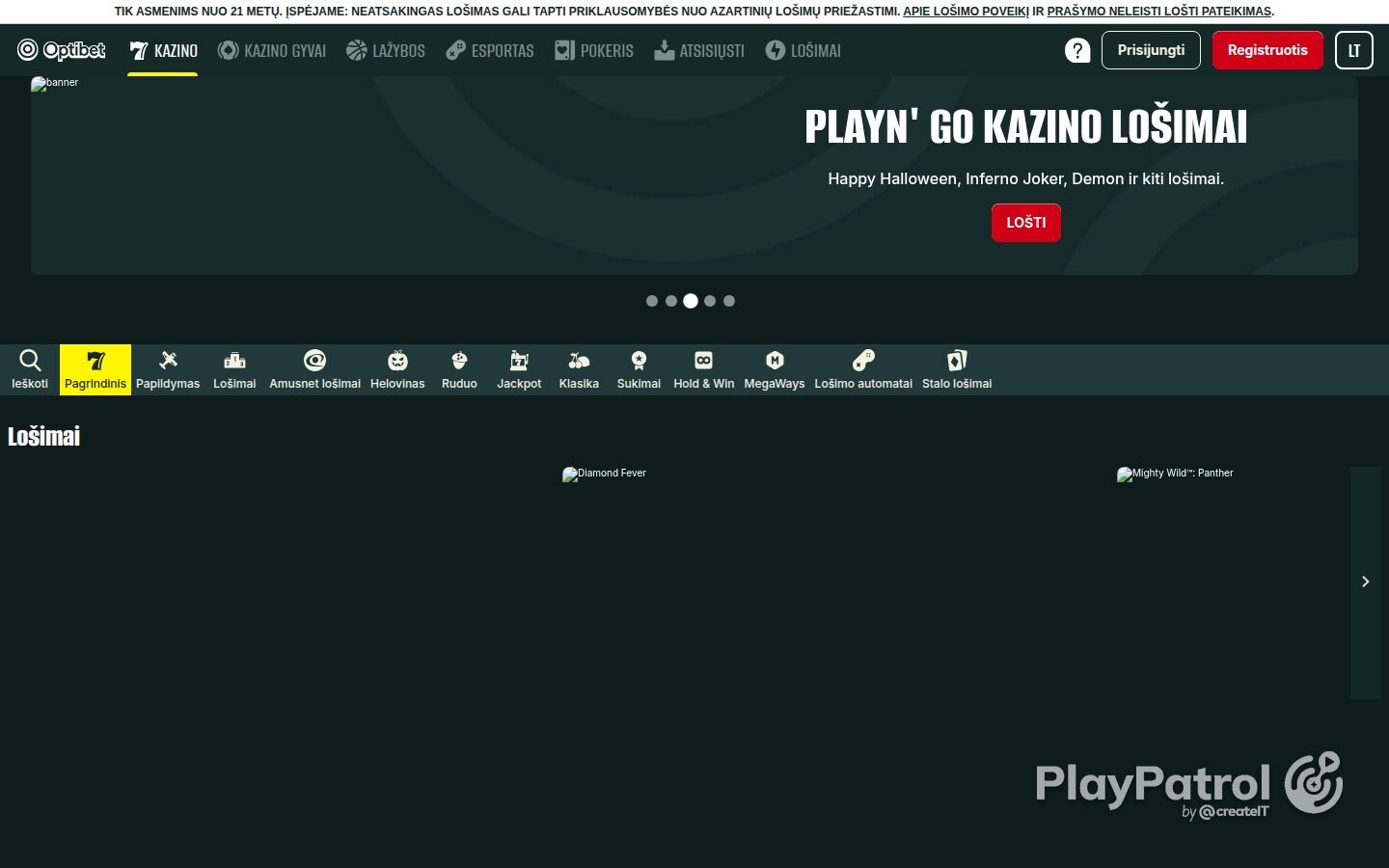Select the Helovinas pumpkin category
1389x868 pixels.
click(x=397, y=369)
